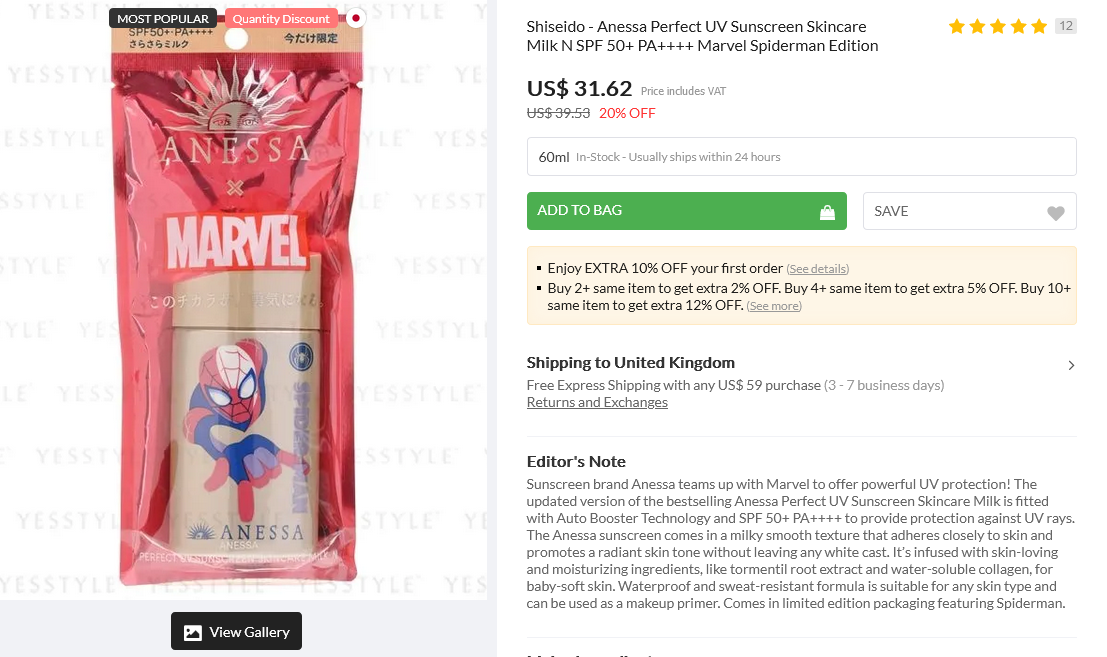
Task: Click the Shipping to United Kingdom heading
Action: pyautogui.click(x=630, y=362)
